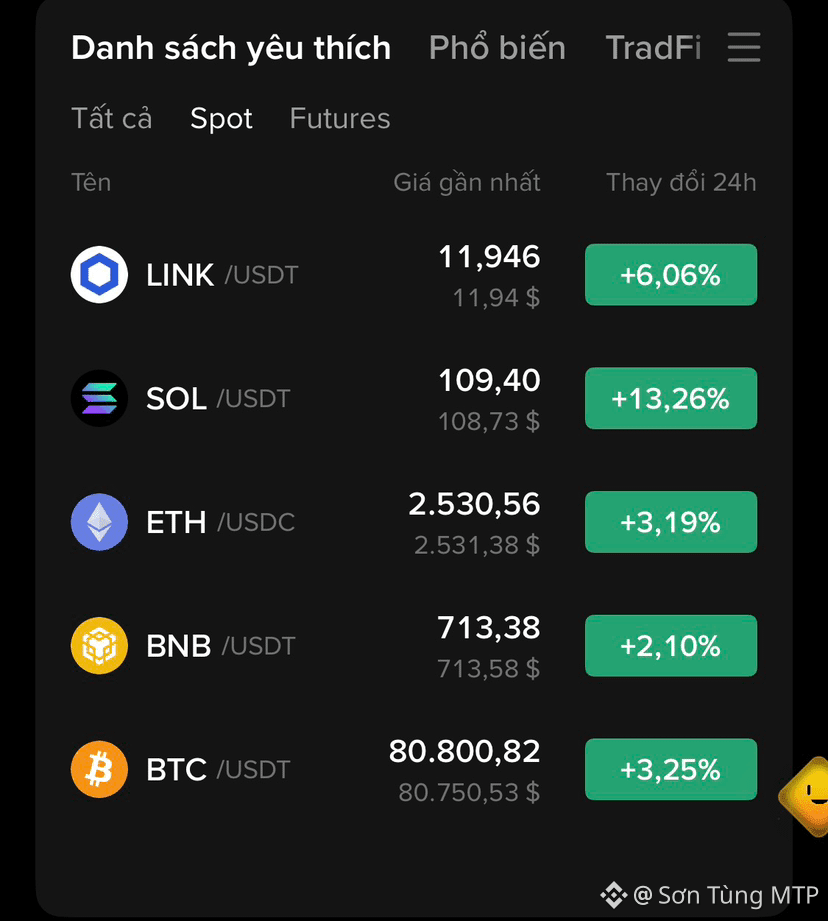Tap the BNB coin icon
Image resolution: width=828 pixels, height=921 pixels.
pos(99,646)
